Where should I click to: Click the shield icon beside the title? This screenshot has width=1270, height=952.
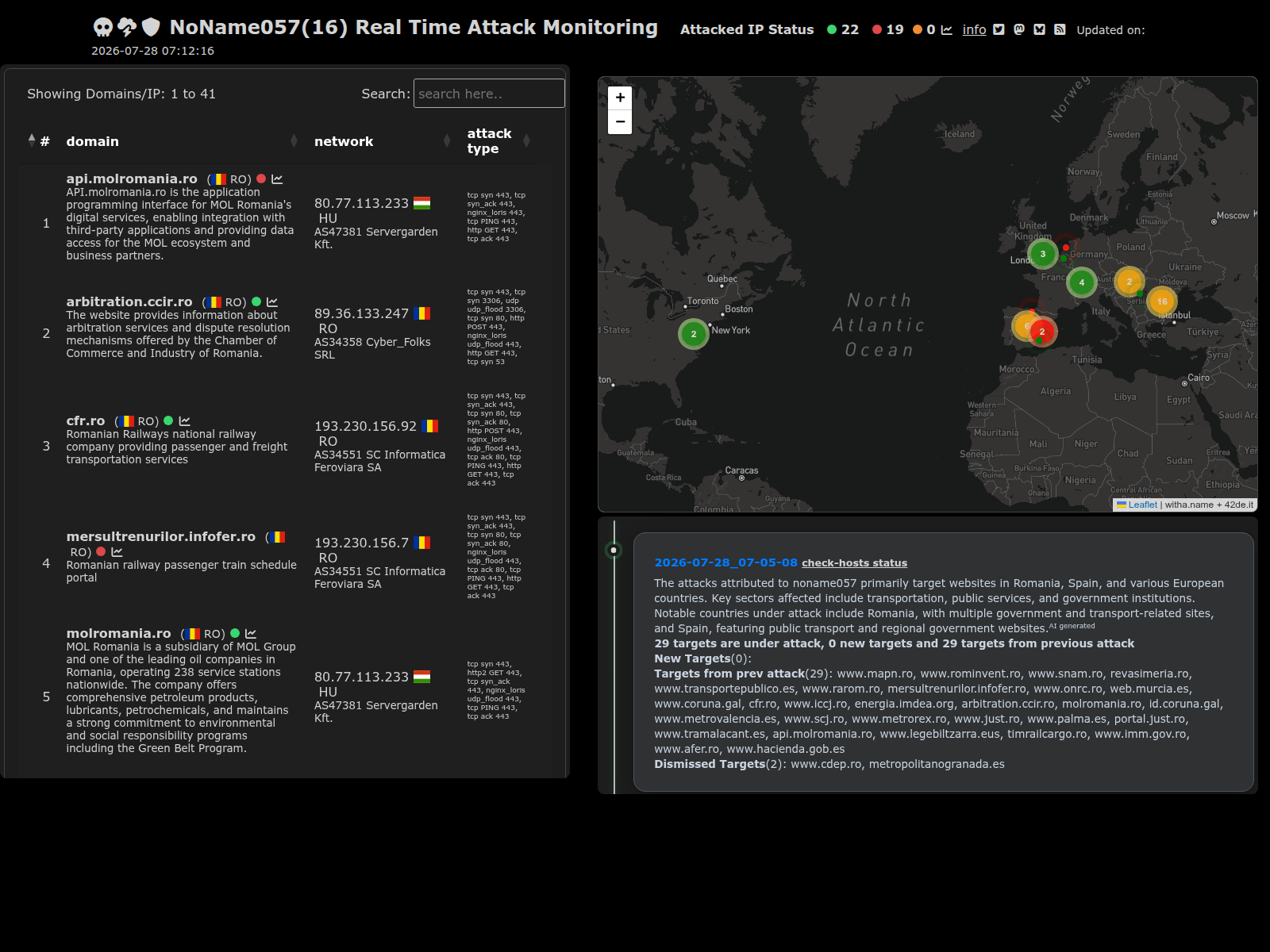point(151,27)
